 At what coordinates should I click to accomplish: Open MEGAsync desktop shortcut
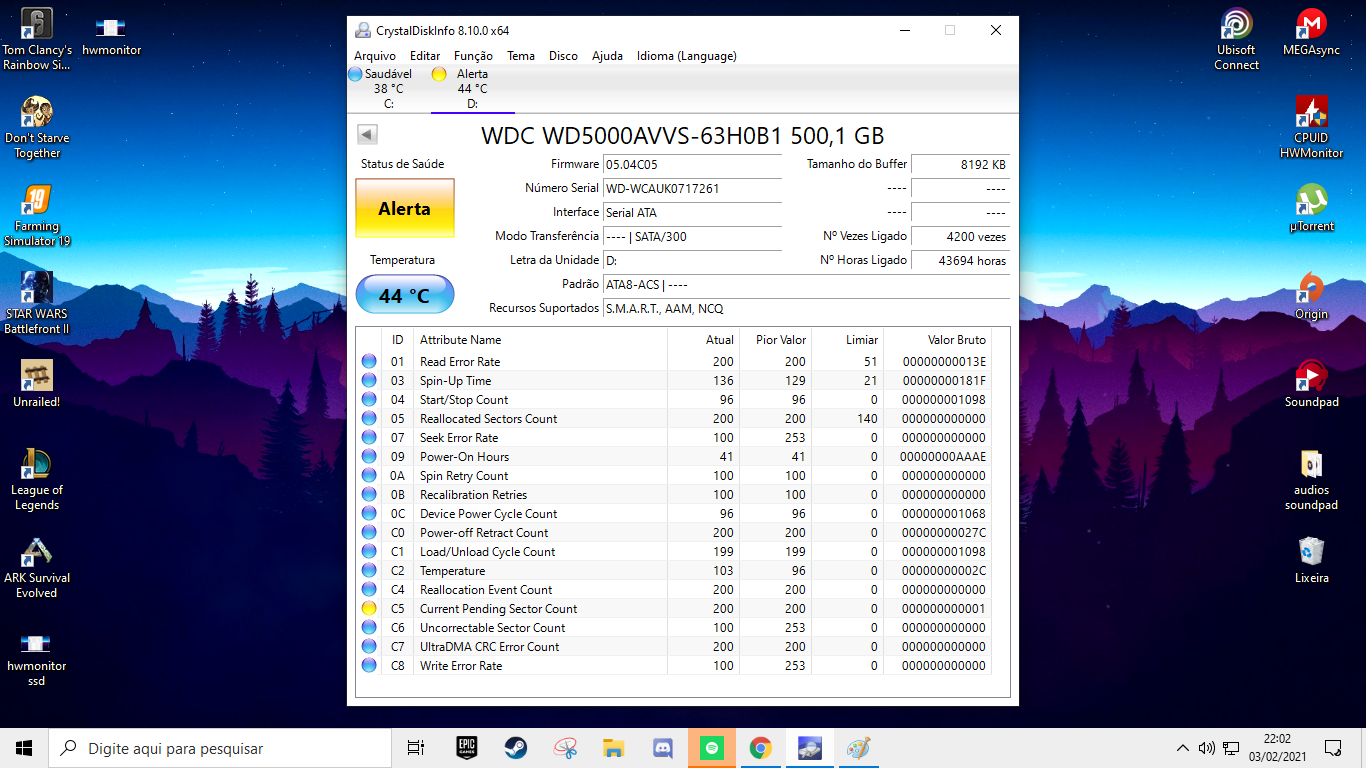click(1311, 33)
